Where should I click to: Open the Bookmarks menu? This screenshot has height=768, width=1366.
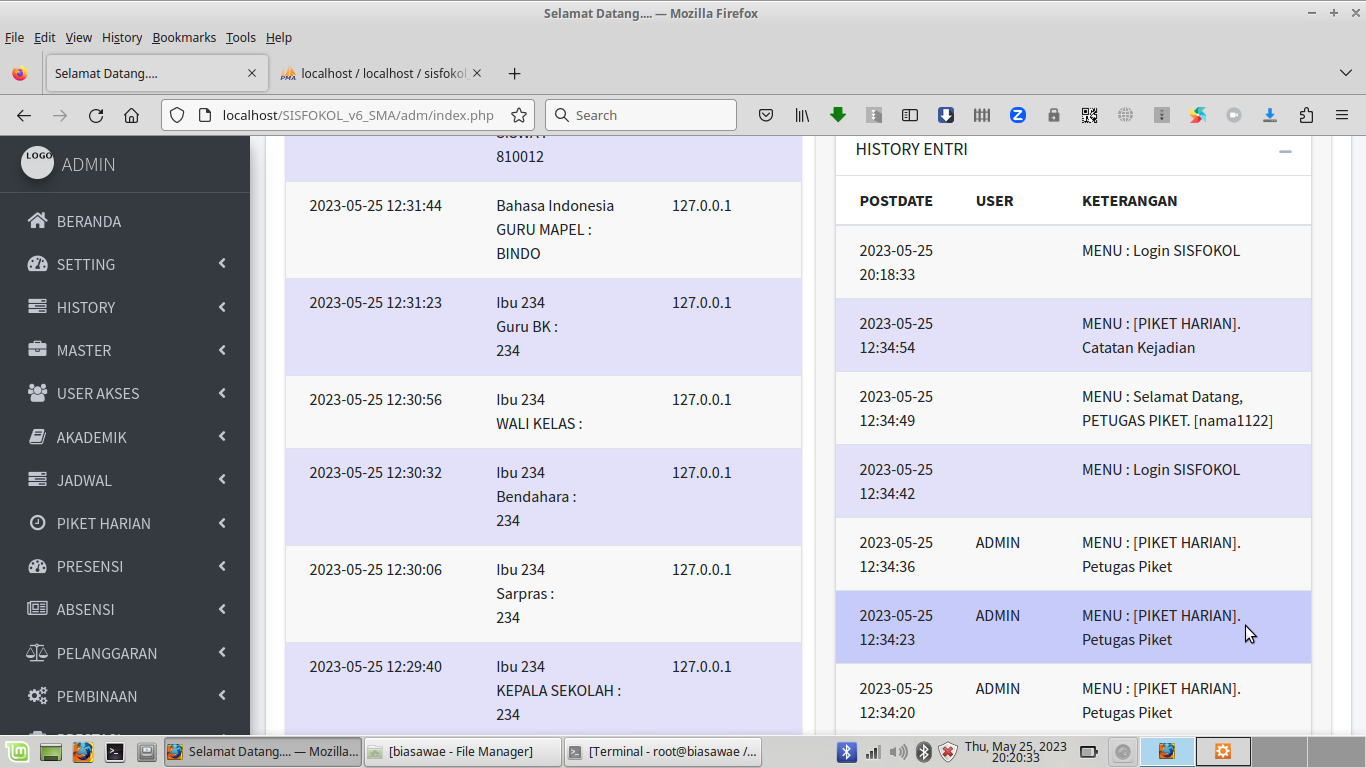[184, 37]
